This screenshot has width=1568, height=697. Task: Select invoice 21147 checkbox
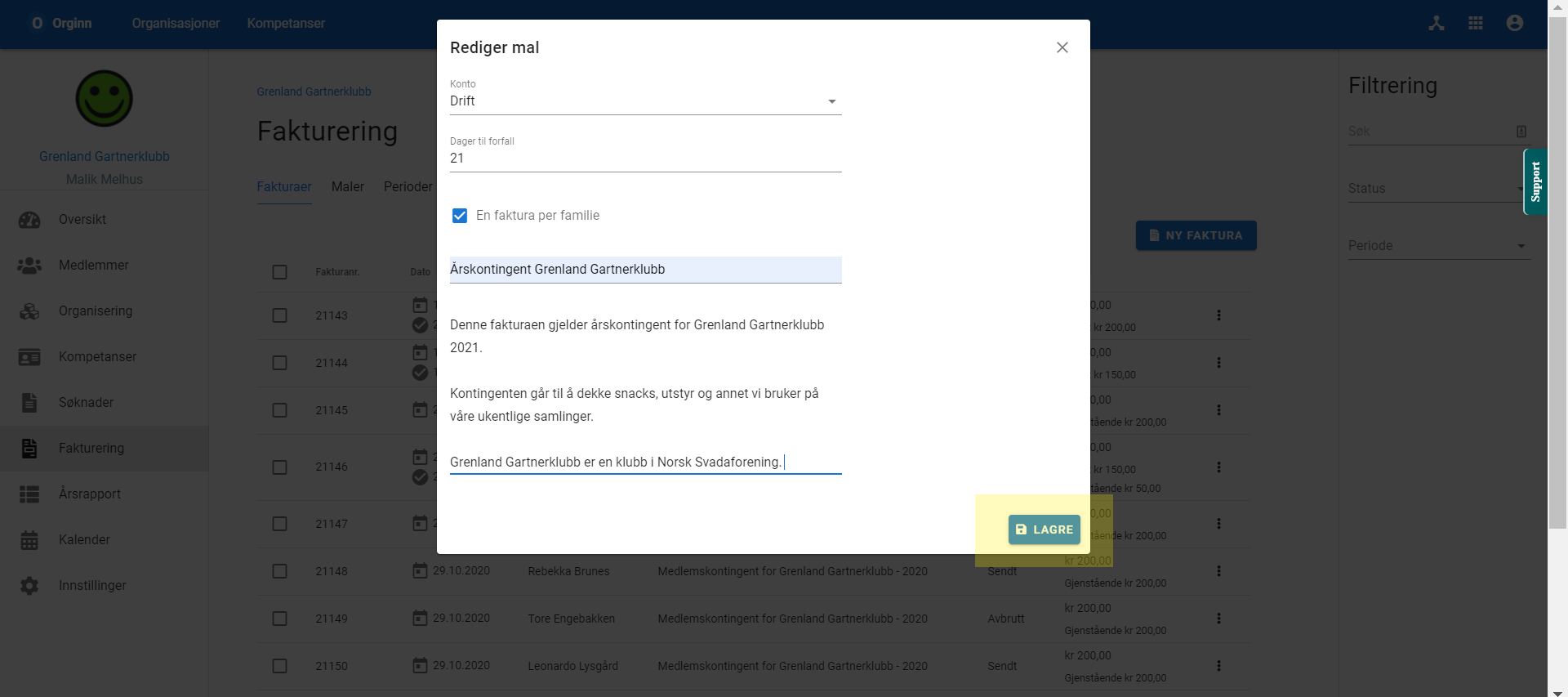click(279, 524)
